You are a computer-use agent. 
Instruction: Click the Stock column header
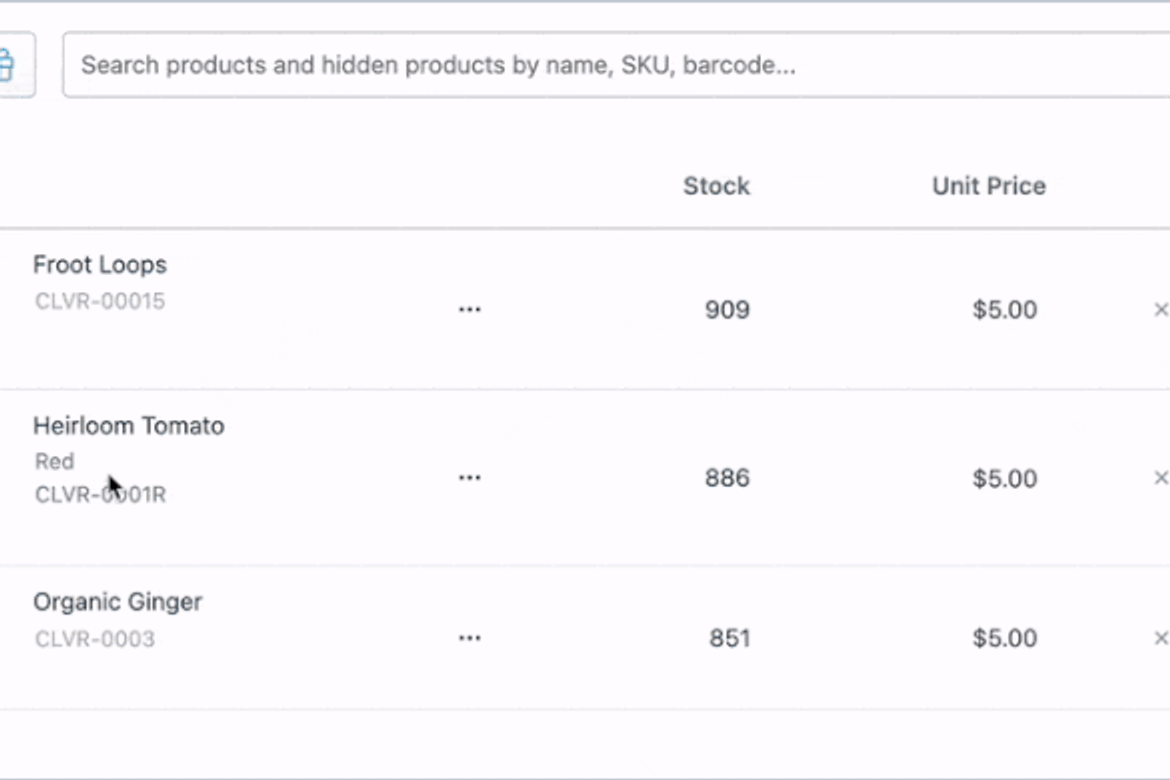716,185
